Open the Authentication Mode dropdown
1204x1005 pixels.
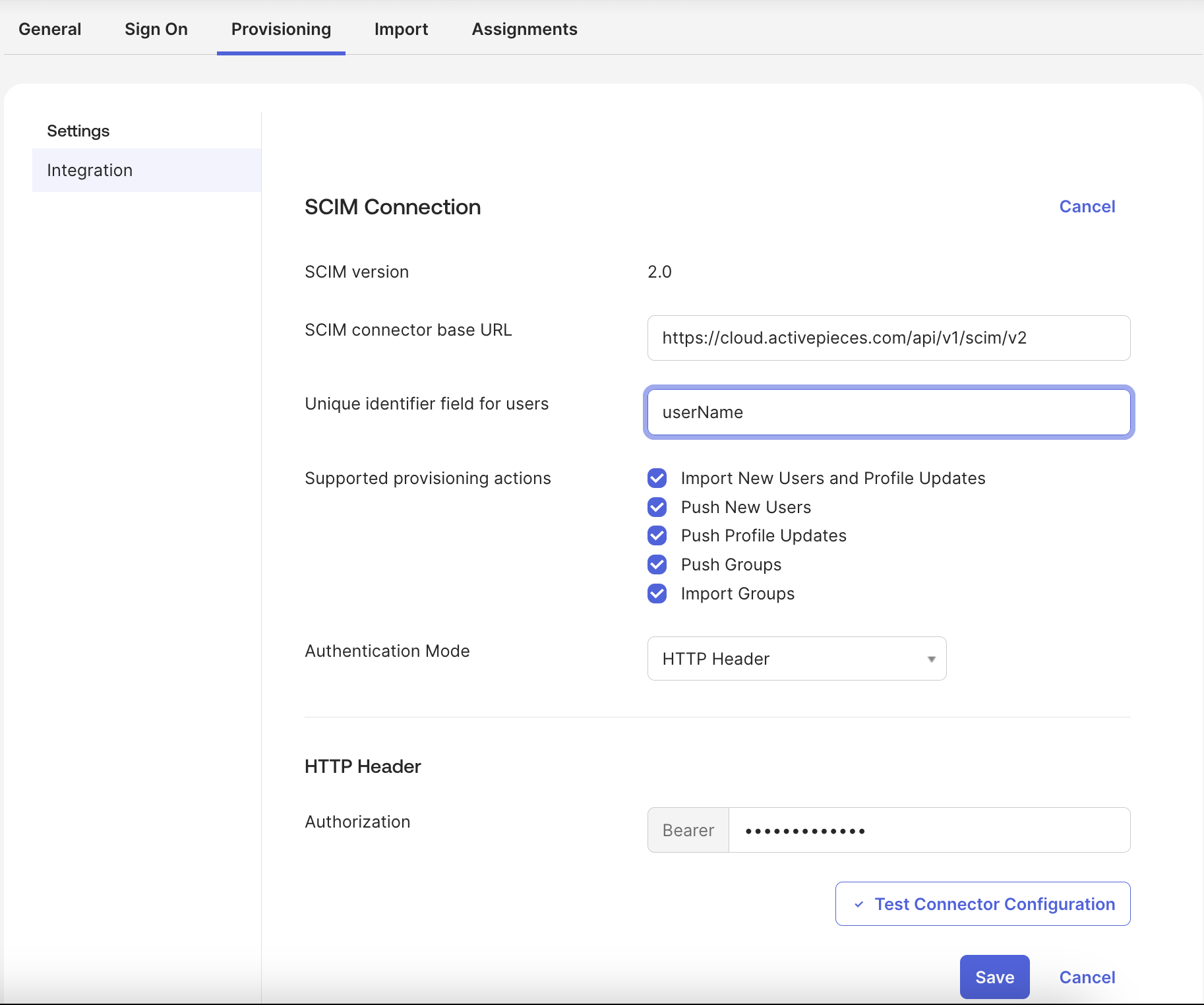796,658
